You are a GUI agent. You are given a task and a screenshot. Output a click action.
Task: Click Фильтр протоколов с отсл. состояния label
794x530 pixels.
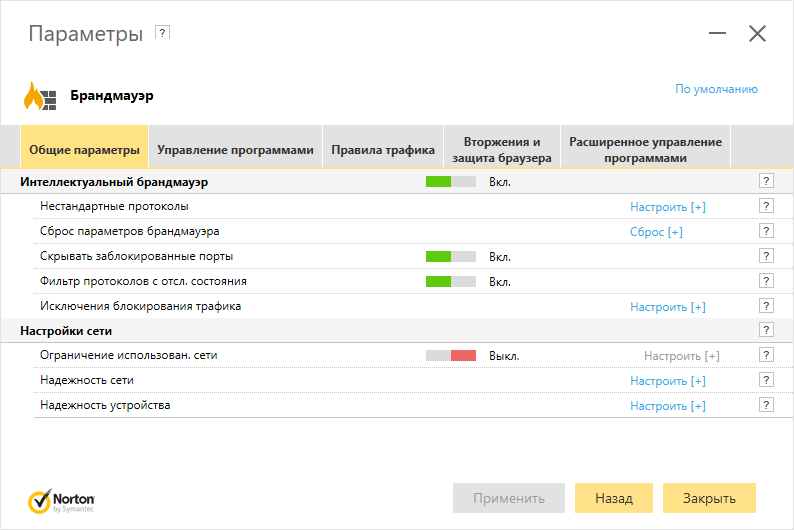pyautogui.click(x=143, y=281)
